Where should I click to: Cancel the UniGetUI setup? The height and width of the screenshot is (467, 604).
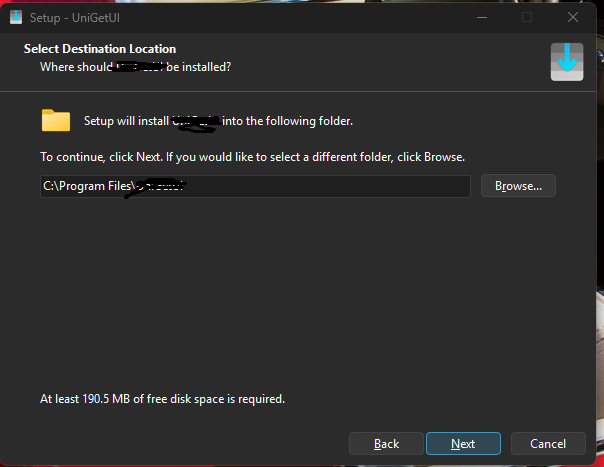click(x=548, y=443)
